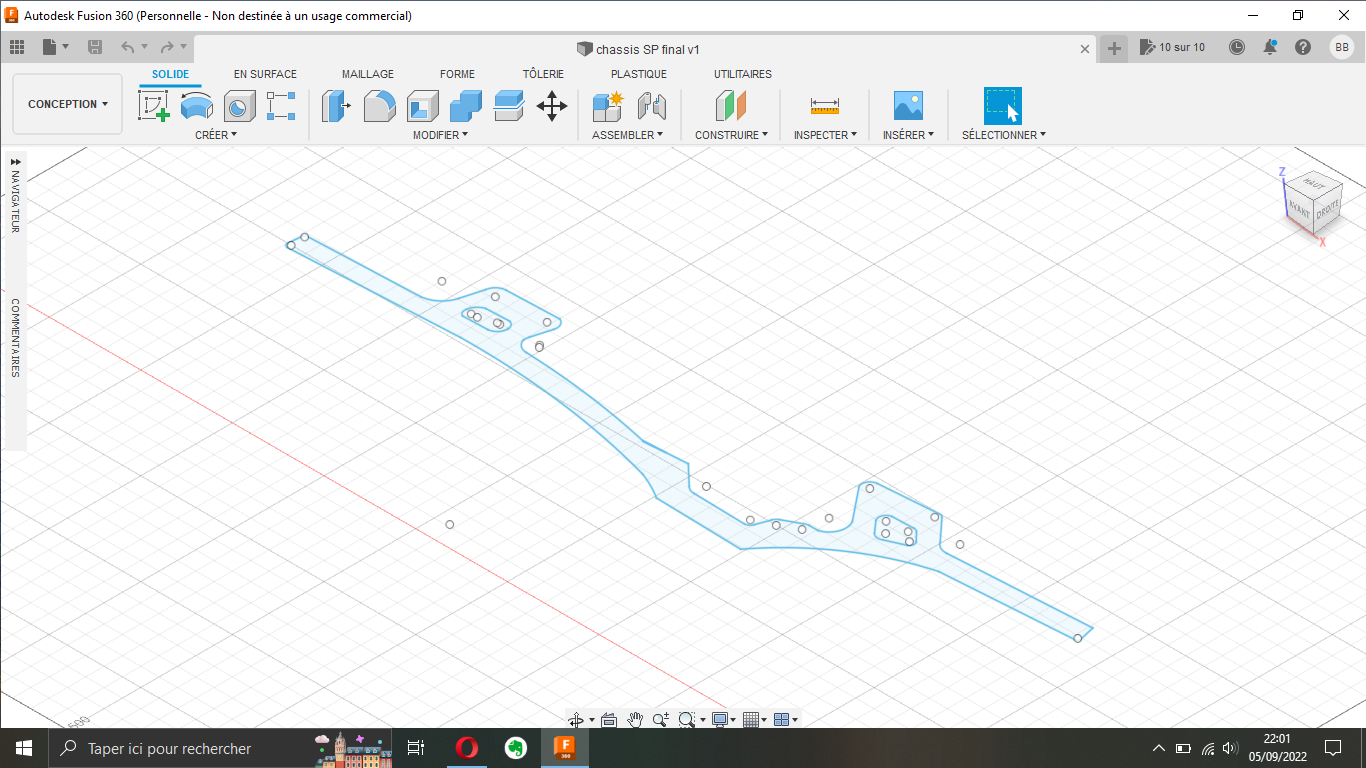This screenshot has height=768, width=1366.
Task: Switch to the SOLIDE tab
Action: pyautogui.click(x=171, y=74)
